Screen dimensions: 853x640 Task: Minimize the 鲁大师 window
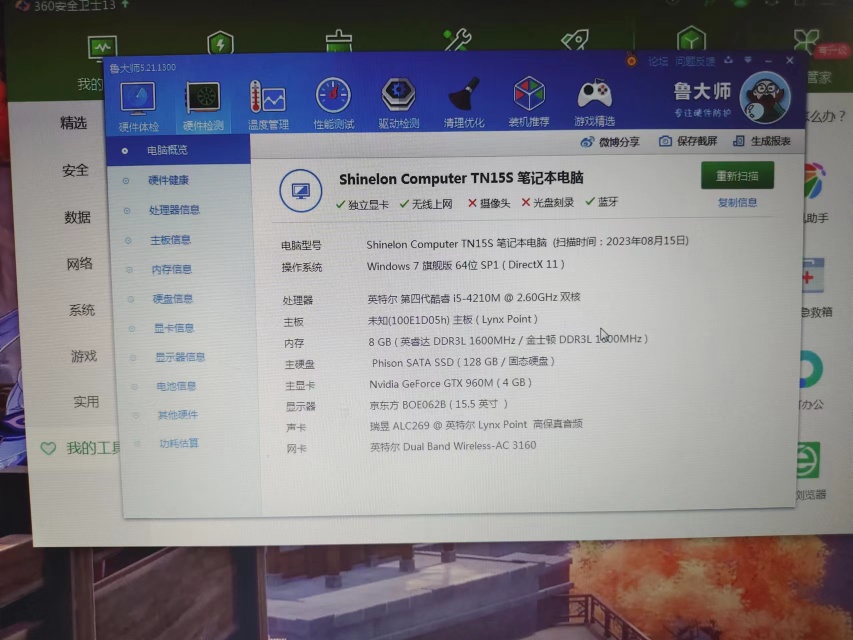click(768, 60)
